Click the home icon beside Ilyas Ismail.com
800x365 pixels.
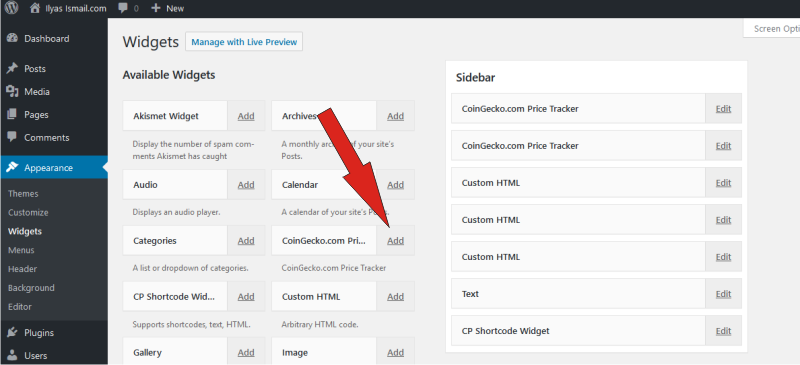click(x=35, y=8)
